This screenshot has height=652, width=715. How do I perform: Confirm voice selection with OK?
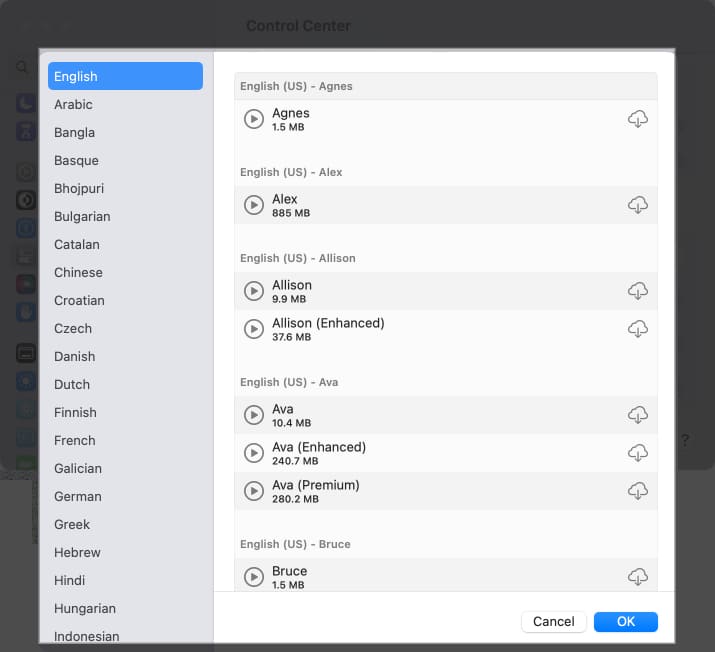click(626, 621)
